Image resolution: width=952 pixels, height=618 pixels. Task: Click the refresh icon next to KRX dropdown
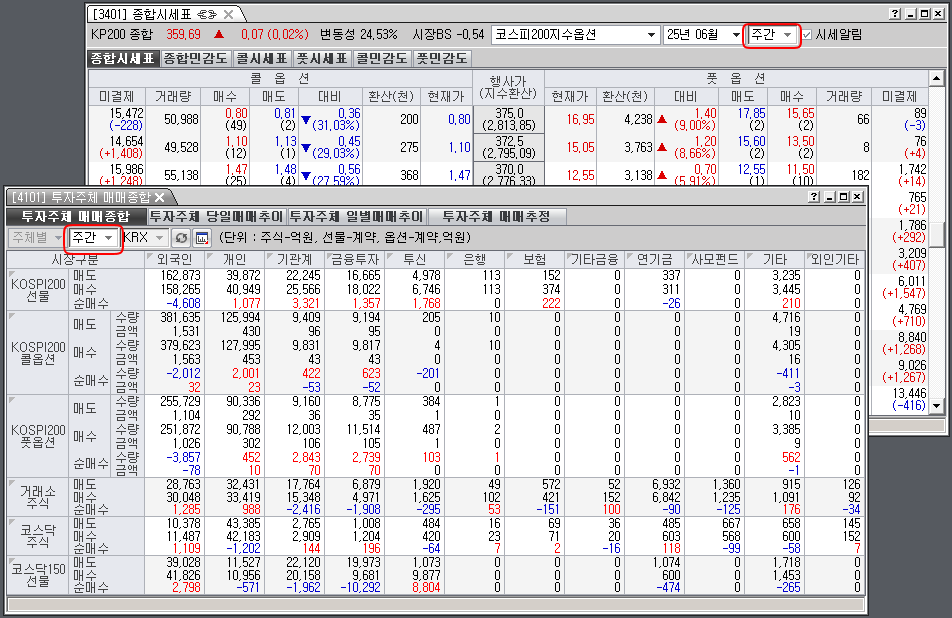[181, 239]
